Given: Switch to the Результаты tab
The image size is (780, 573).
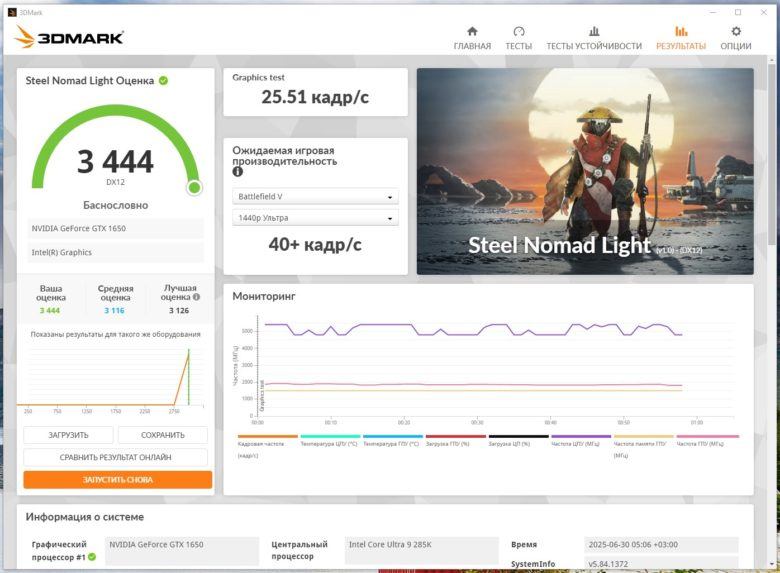Looking at the screenshot, I should [681, 38].
